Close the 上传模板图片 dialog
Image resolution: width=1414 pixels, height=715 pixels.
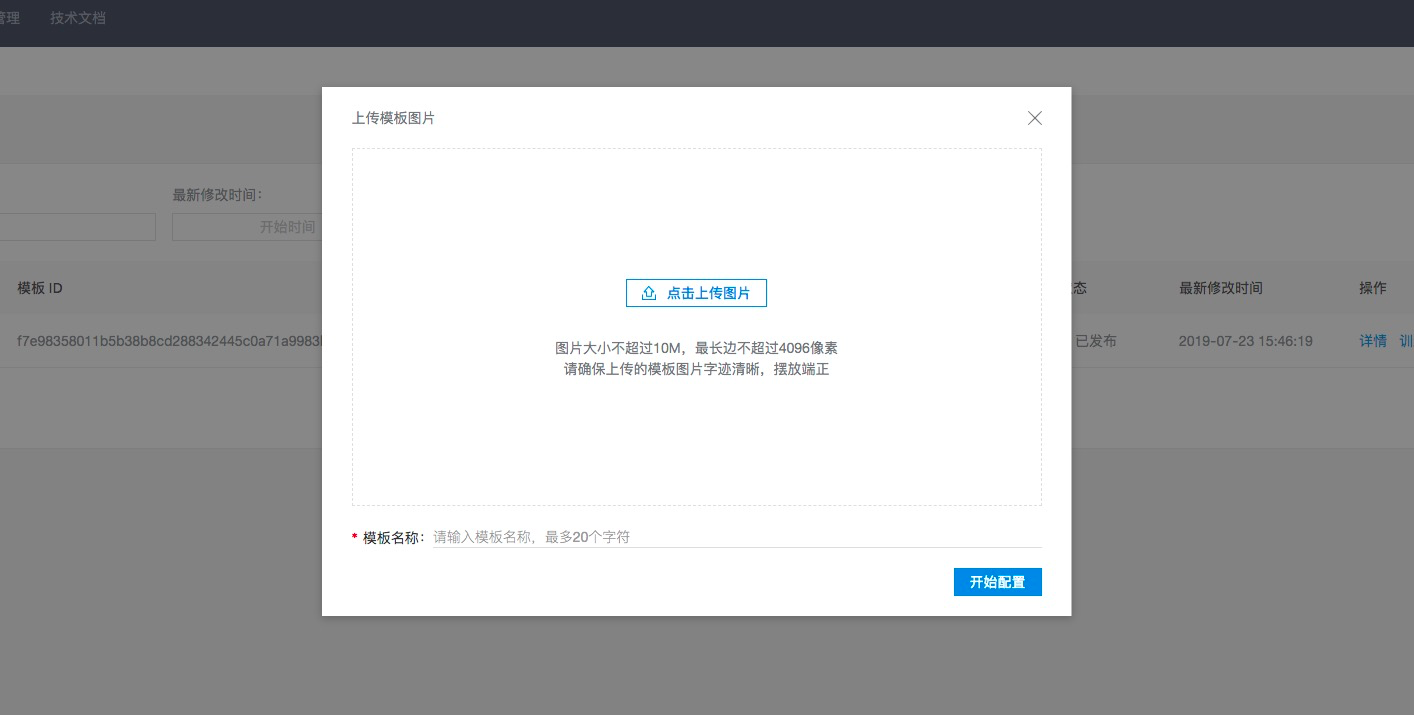pos(1035,118)
